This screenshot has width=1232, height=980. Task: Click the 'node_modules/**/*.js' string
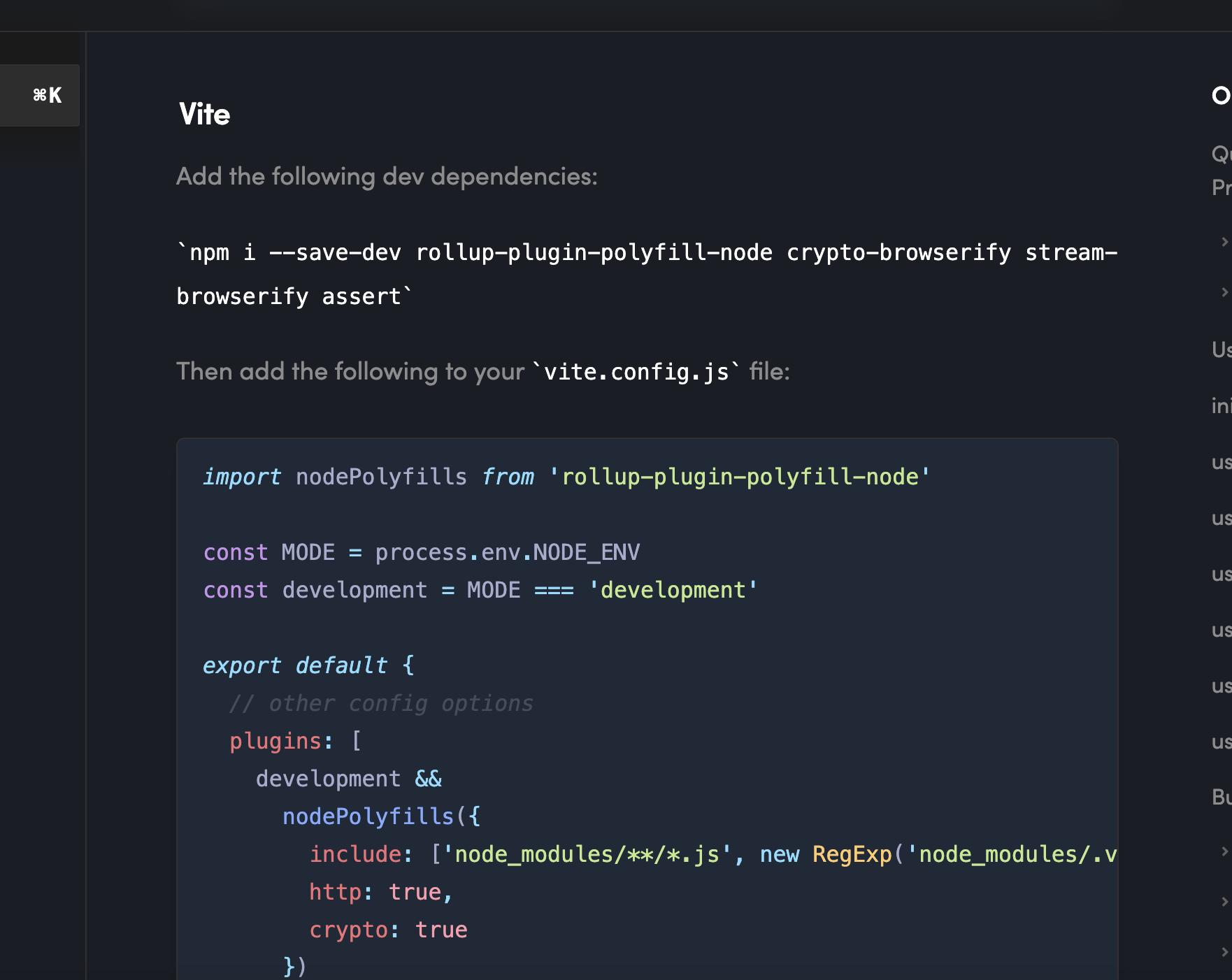coord(587,854)
